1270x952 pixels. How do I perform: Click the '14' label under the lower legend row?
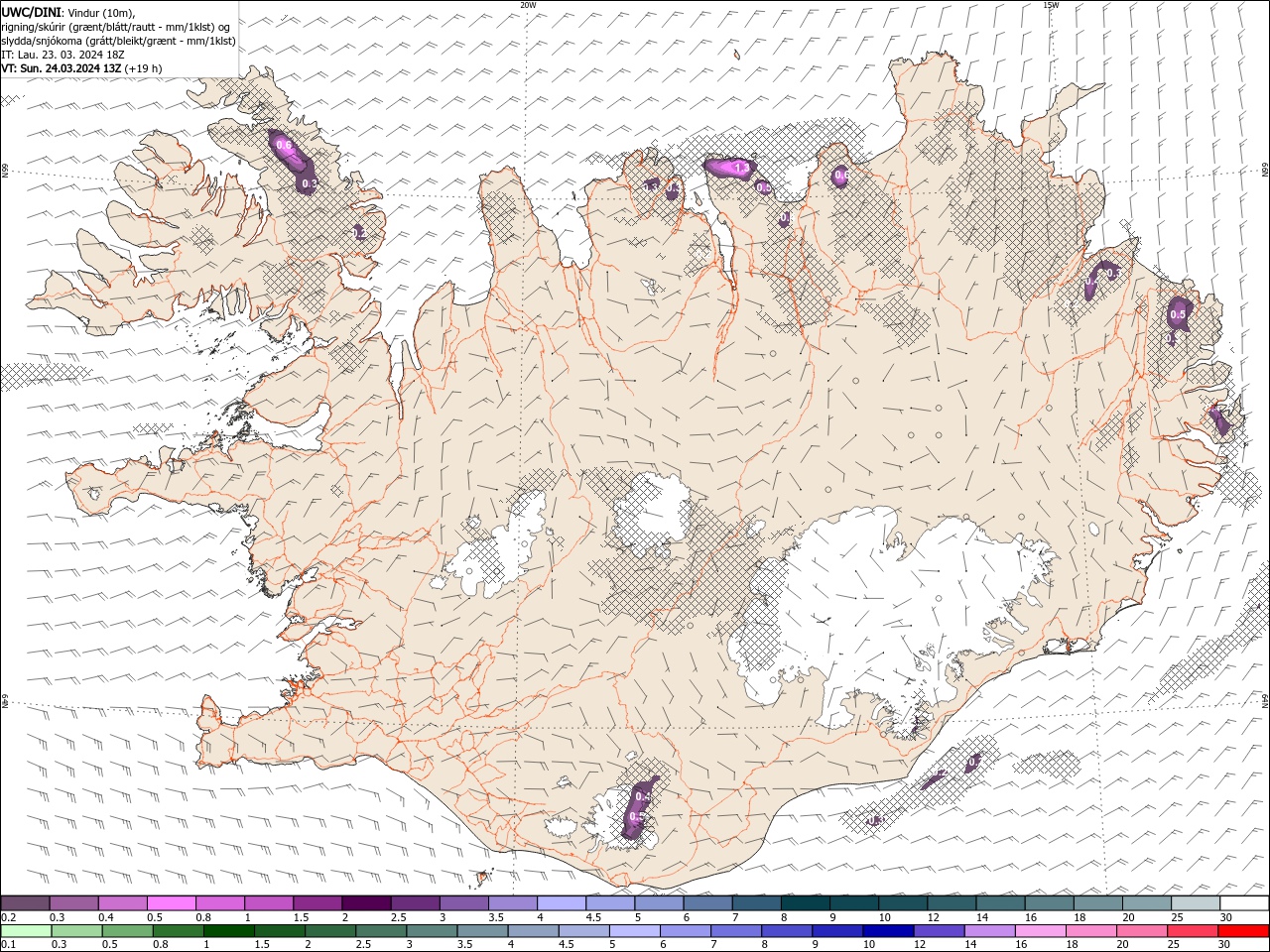click(970, 945)
